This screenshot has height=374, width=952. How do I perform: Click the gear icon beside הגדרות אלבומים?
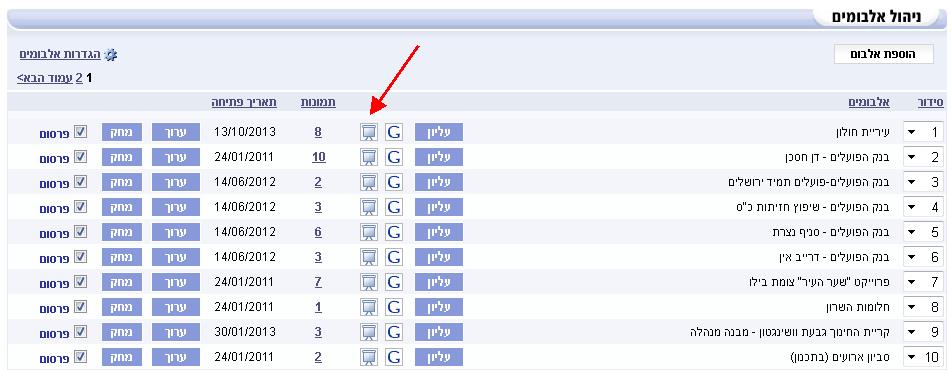tap(110, 55)
